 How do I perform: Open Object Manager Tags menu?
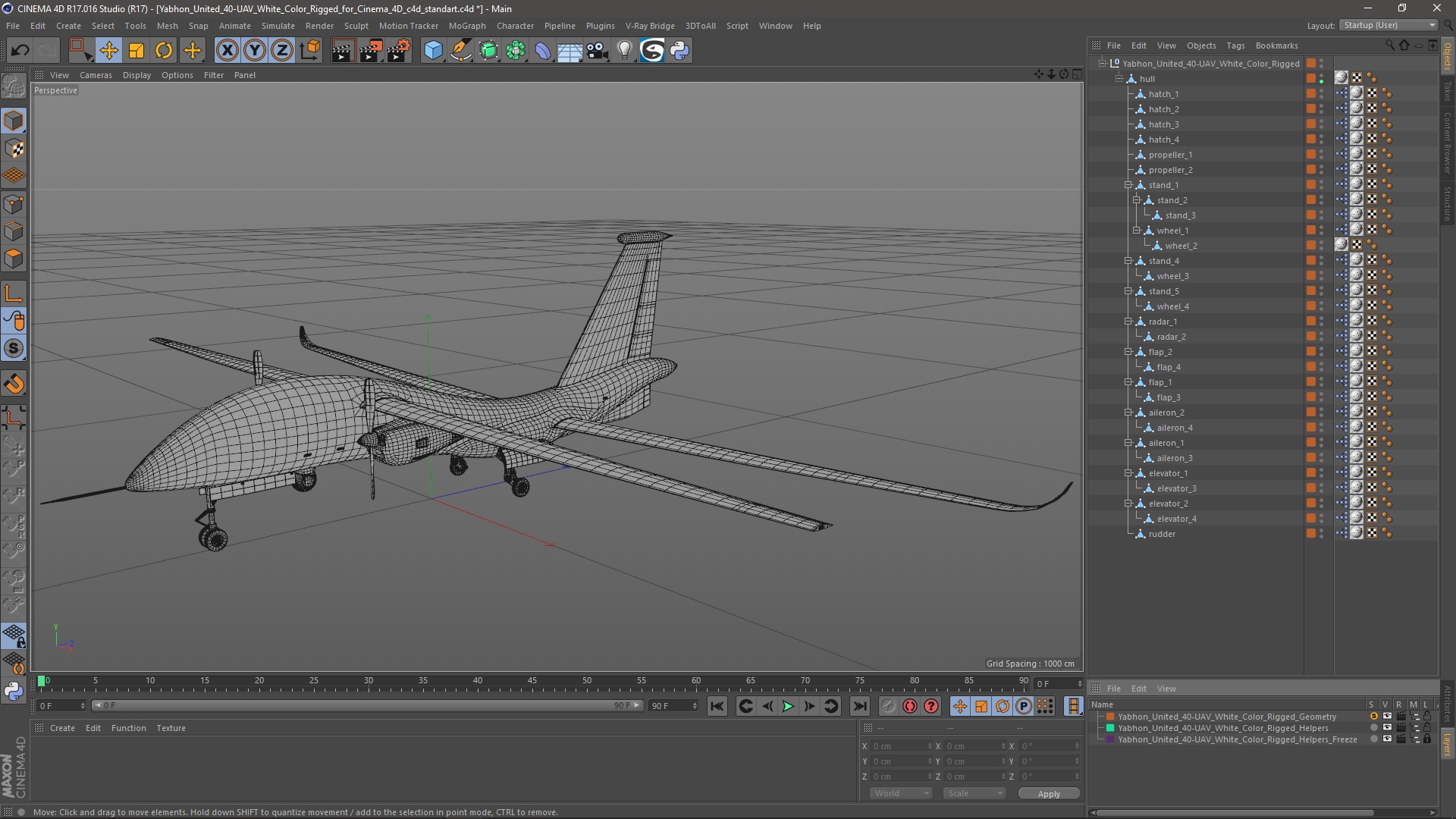coord(1235,45)
